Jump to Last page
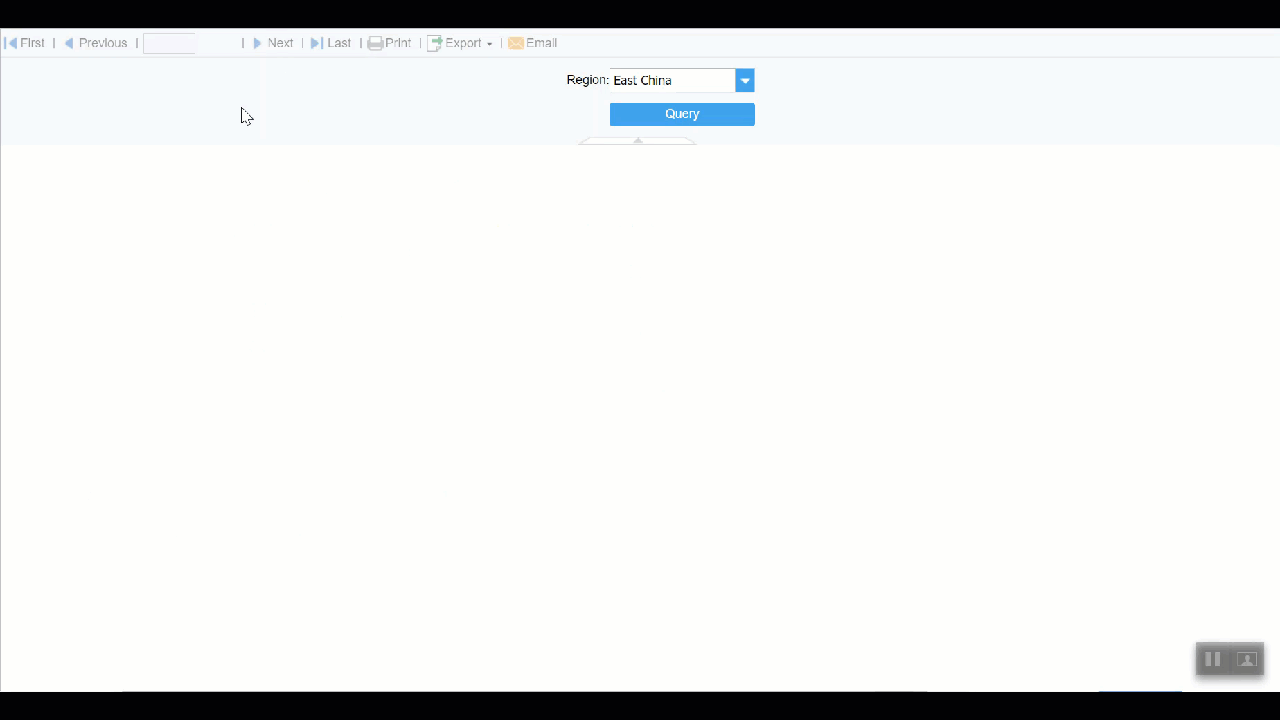 point(331,43)
